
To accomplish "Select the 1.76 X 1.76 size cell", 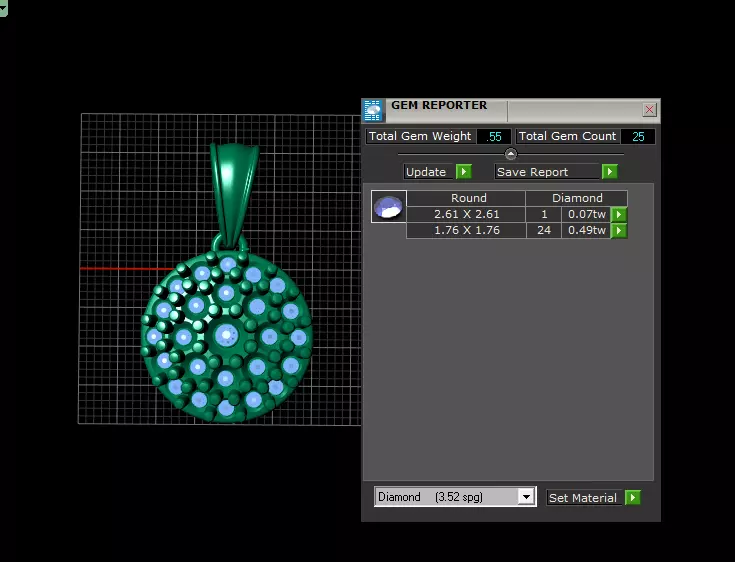I will [466, 231].
